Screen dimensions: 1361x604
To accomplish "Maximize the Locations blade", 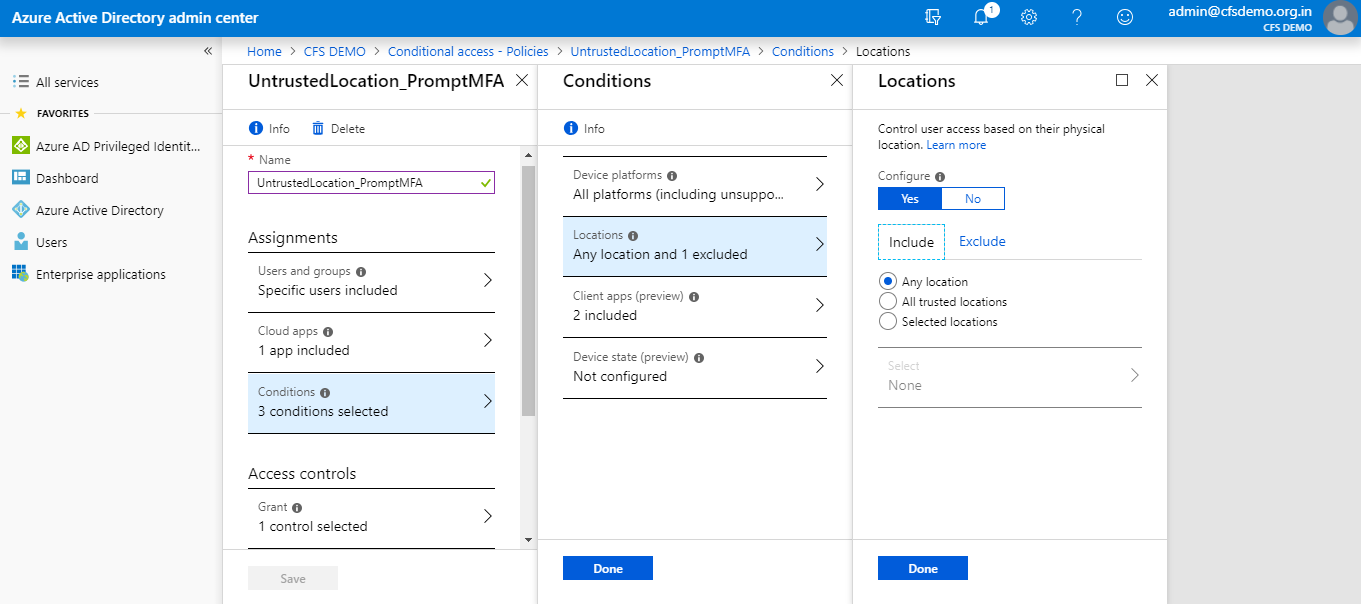I will point(1122,80).
